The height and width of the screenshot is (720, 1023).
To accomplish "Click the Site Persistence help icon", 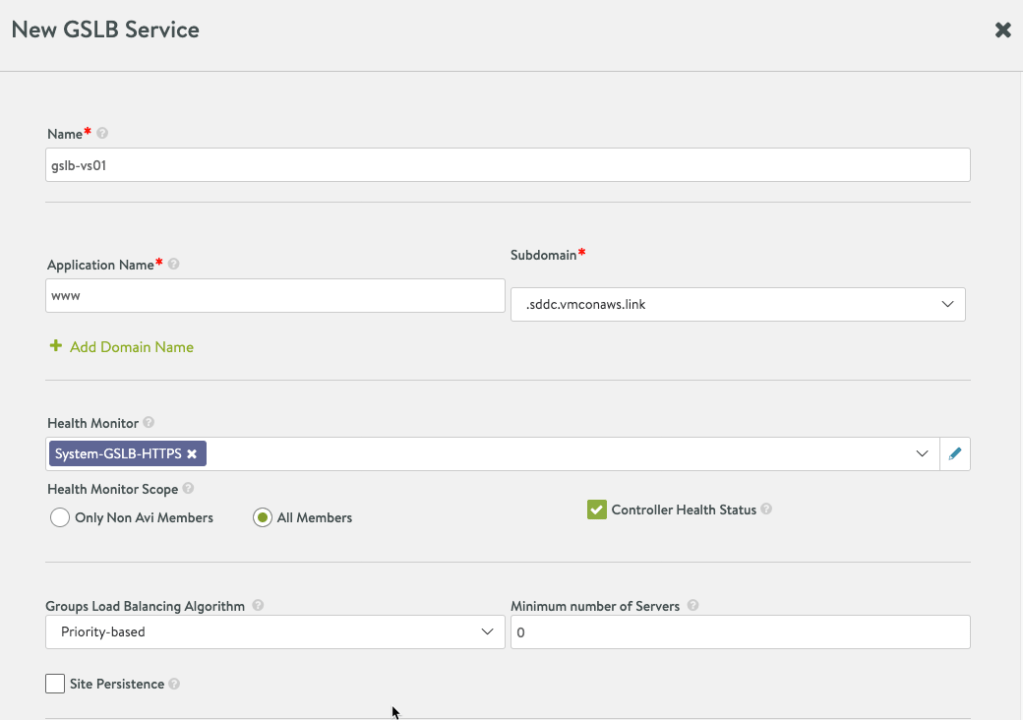I will click(174, 685).
